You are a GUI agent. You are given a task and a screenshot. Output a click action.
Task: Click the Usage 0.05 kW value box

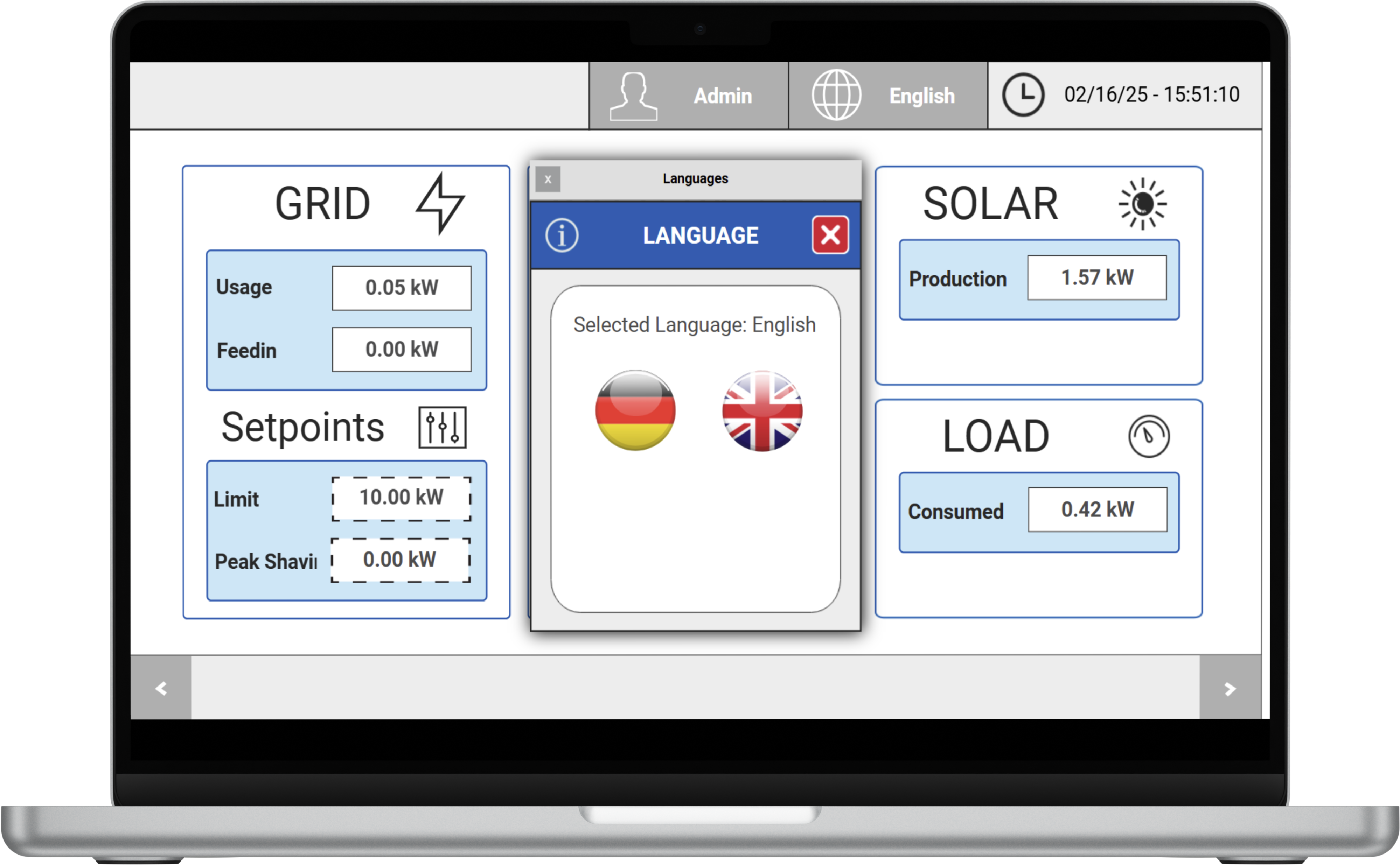tap(402, 288)
